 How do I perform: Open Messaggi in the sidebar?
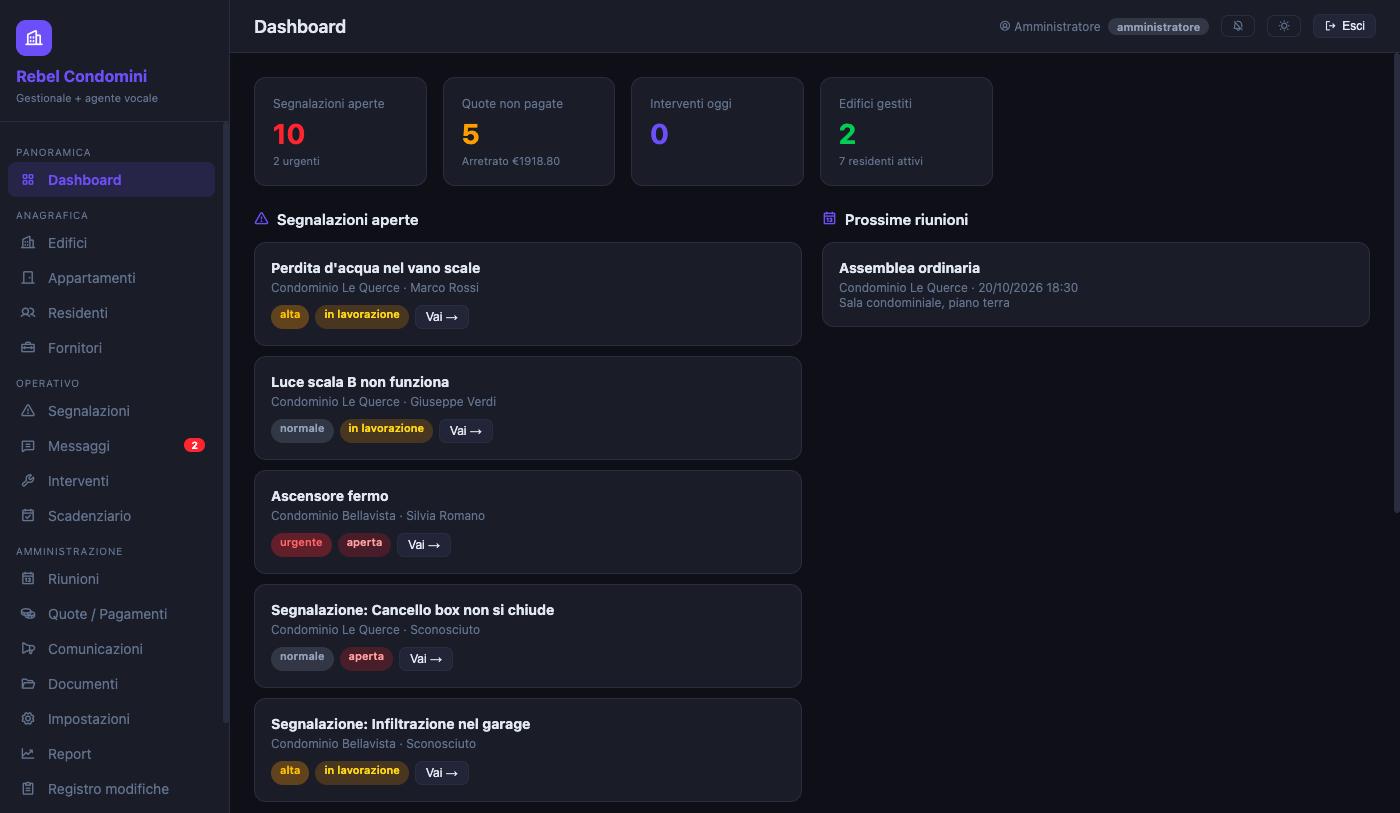[111, 446]
